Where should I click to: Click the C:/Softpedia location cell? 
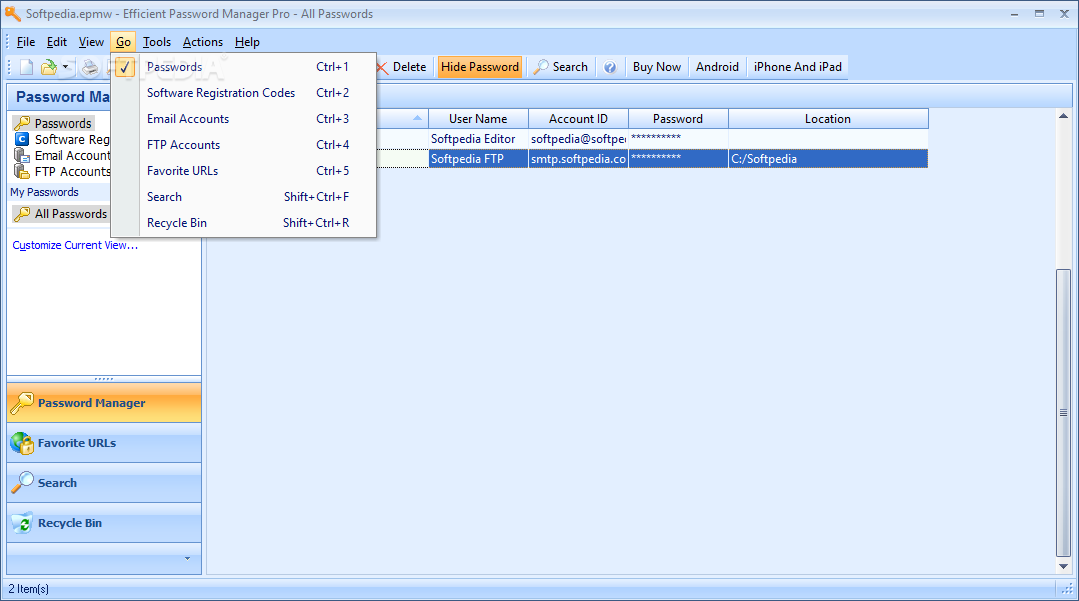pyautogui.click(x=828, y=159)
